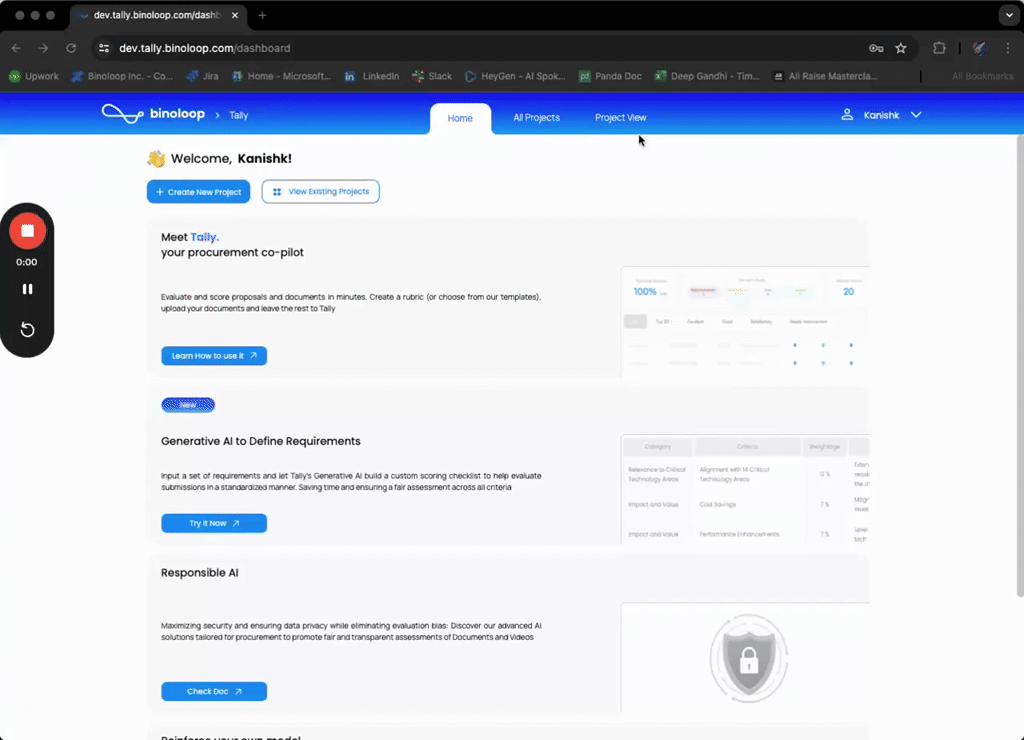Image resolution: width=1024 pixels, height=740 pixels.
Task: Open the Slack bookmark
Action: coord(432,76)
